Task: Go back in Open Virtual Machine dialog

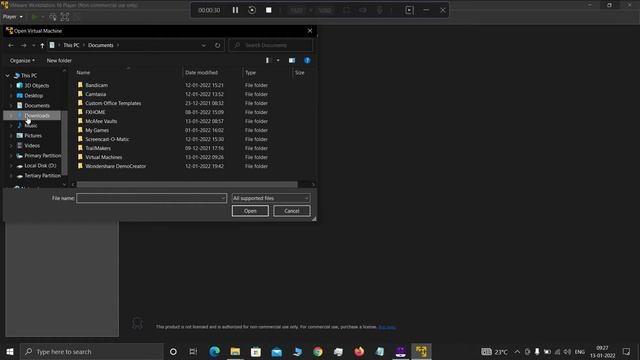Action: (x=11, y=45)
